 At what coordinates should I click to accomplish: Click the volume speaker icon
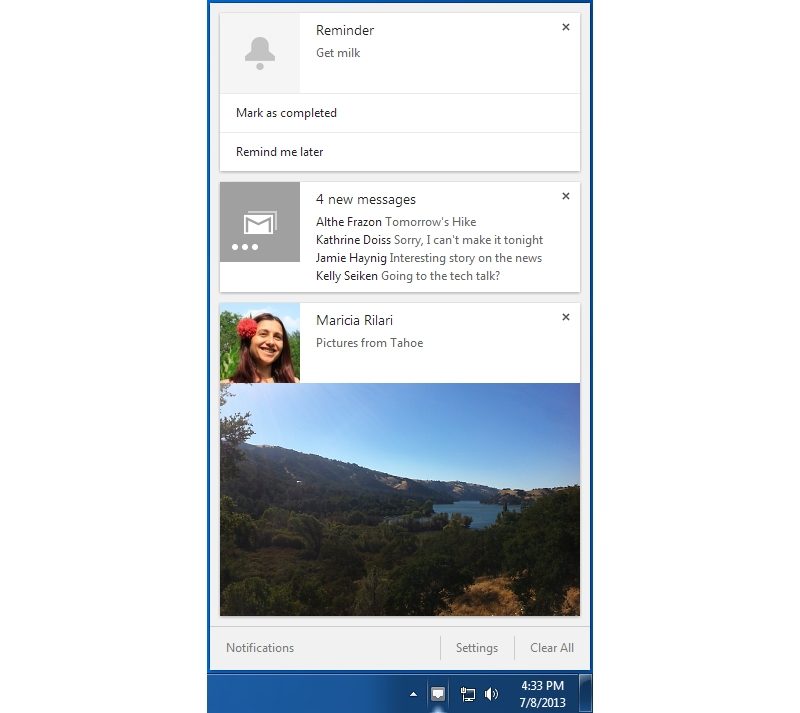click(x=491, y=693)
